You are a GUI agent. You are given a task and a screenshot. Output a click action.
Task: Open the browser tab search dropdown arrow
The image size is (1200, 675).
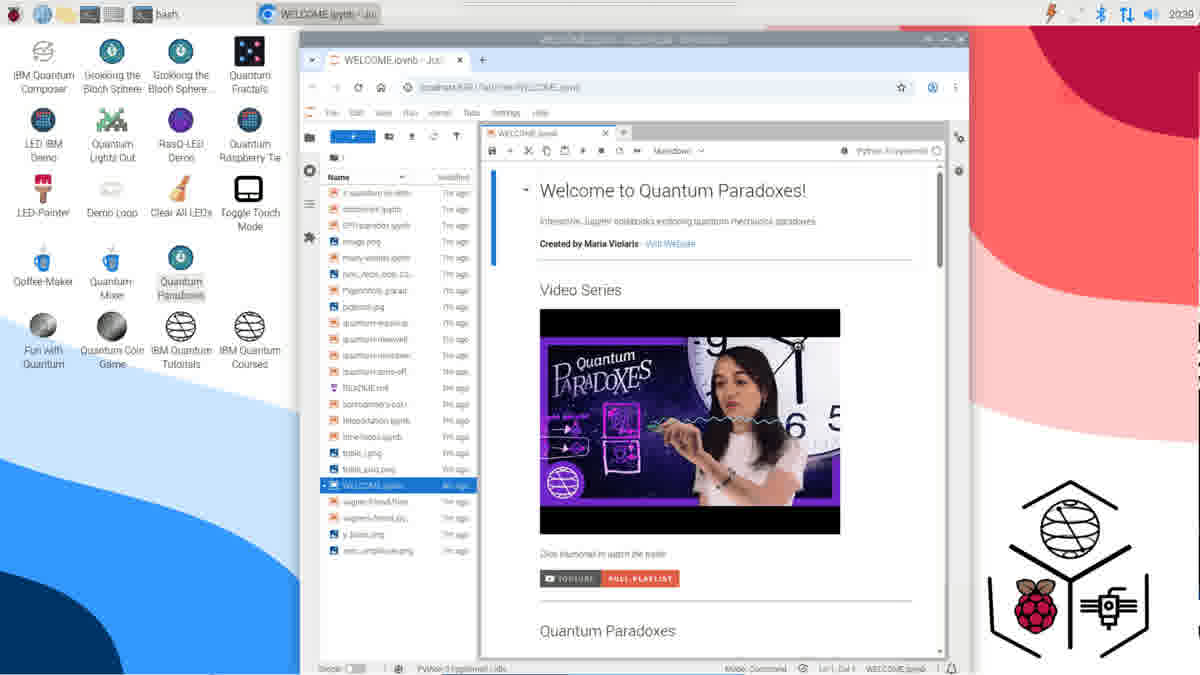pyautogui.click(x=312, y=60)
